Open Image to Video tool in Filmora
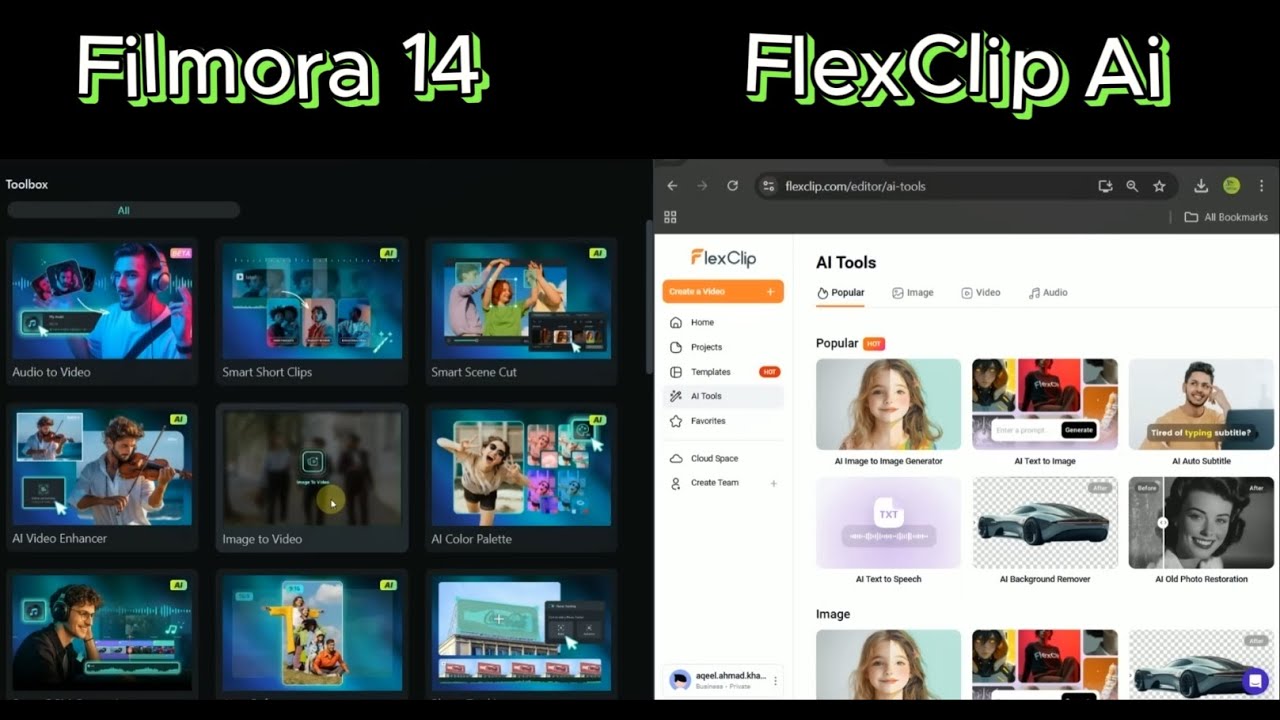The image size is (1280, 720). click(312, 478)
